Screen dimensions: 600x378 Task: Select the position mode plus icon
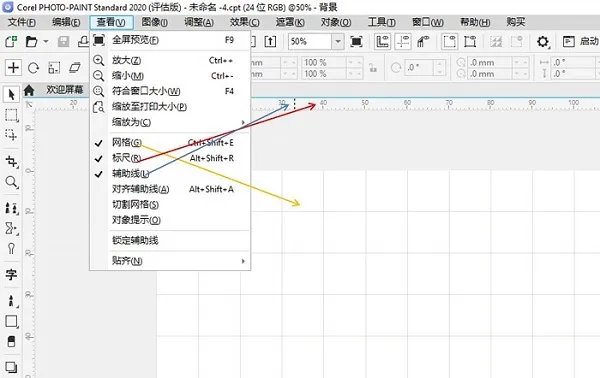13,68
